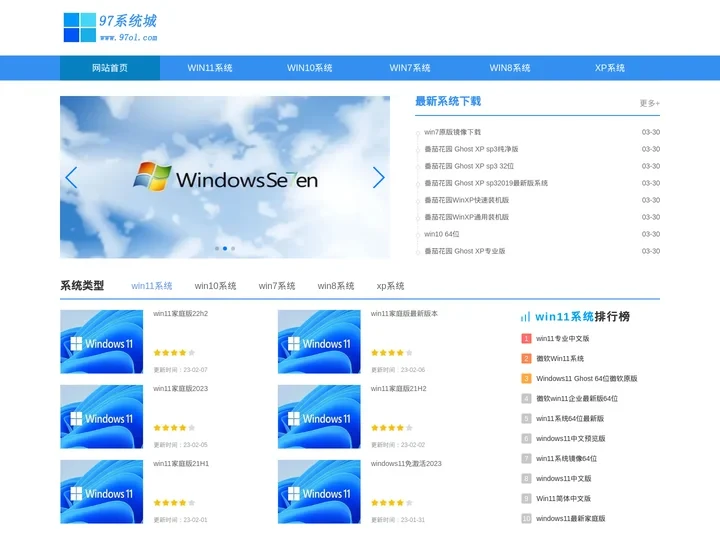Click the bar chart icon beside win11系统排行榜
Viewport: 720px width, 540px height.
525,317
